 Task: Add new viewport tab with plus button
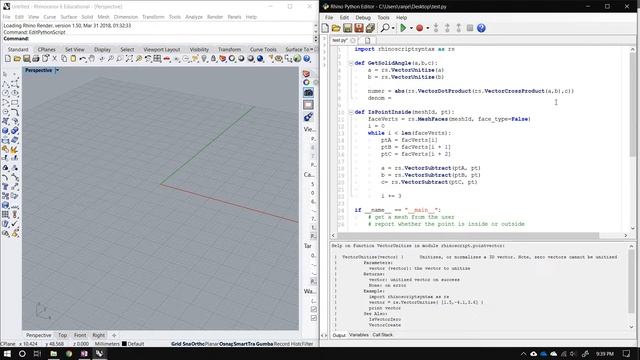click(x=114, y=335)
